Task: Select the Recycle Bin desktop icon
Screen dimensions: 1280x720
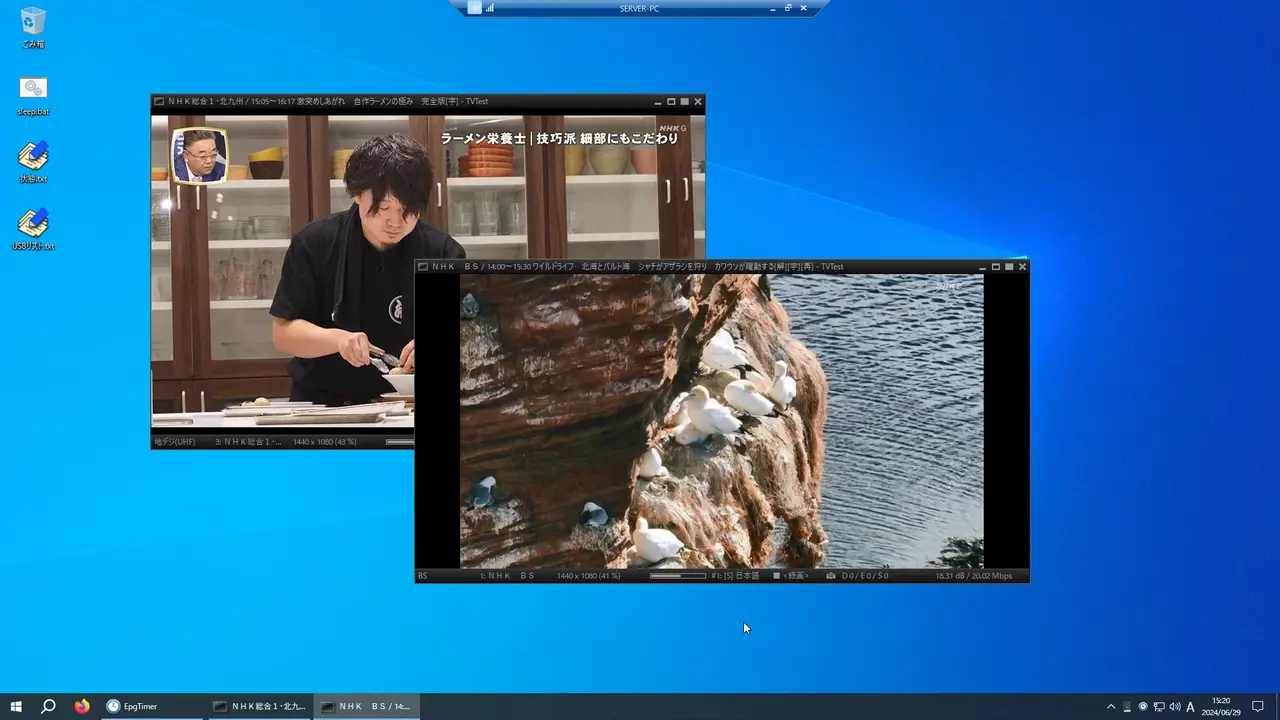Action: coord(33,28)
